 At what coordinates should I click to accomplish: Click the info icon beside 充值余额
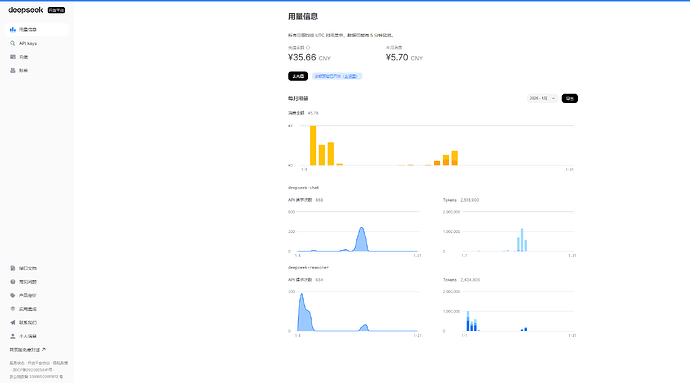click(x=308, y=48)
